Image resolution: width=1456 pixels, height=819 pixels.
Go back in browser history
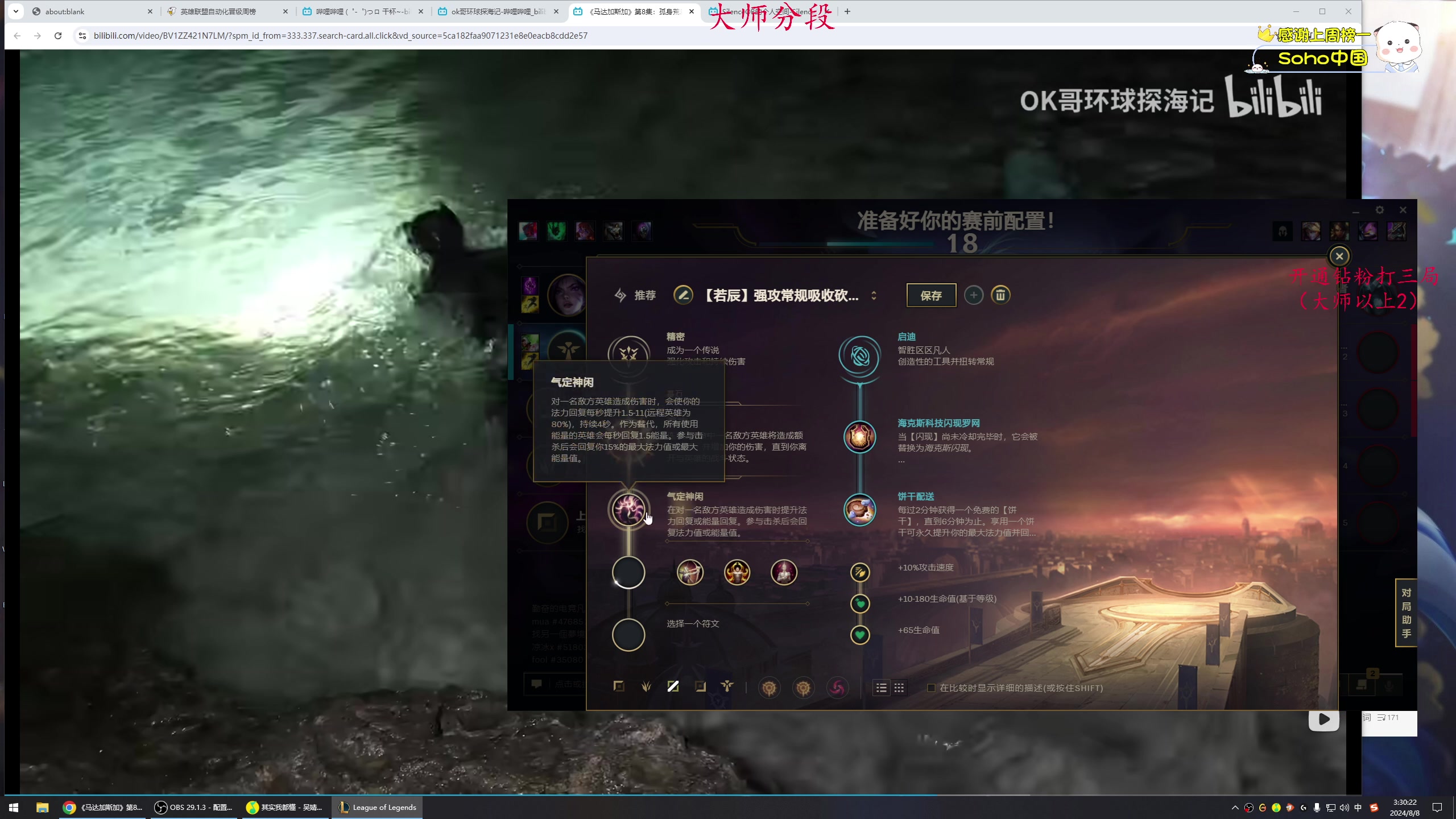(17, 36)
